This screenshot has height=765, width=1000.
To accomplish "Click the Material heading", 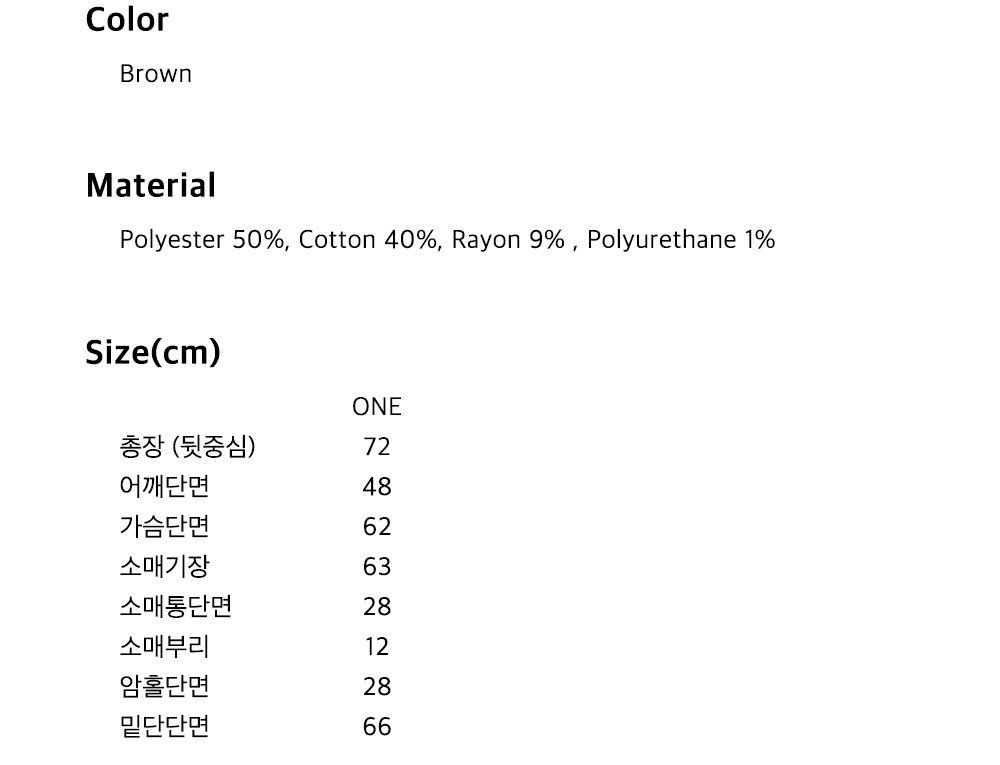I will pos(150,186).
